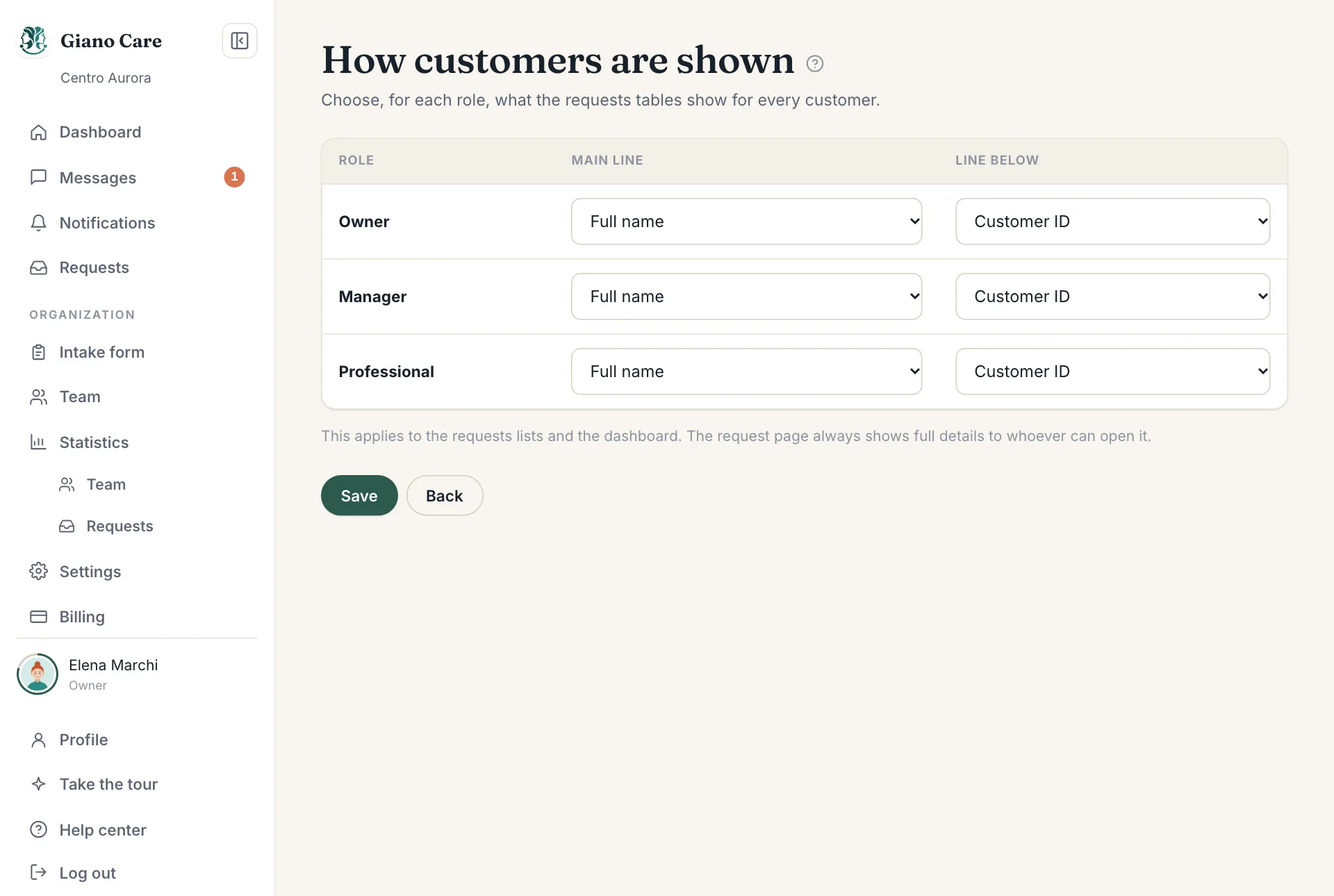Click the Intake form clipboard icon
The width and height of the screenshot is (1334, 896).
coord(39,352)
